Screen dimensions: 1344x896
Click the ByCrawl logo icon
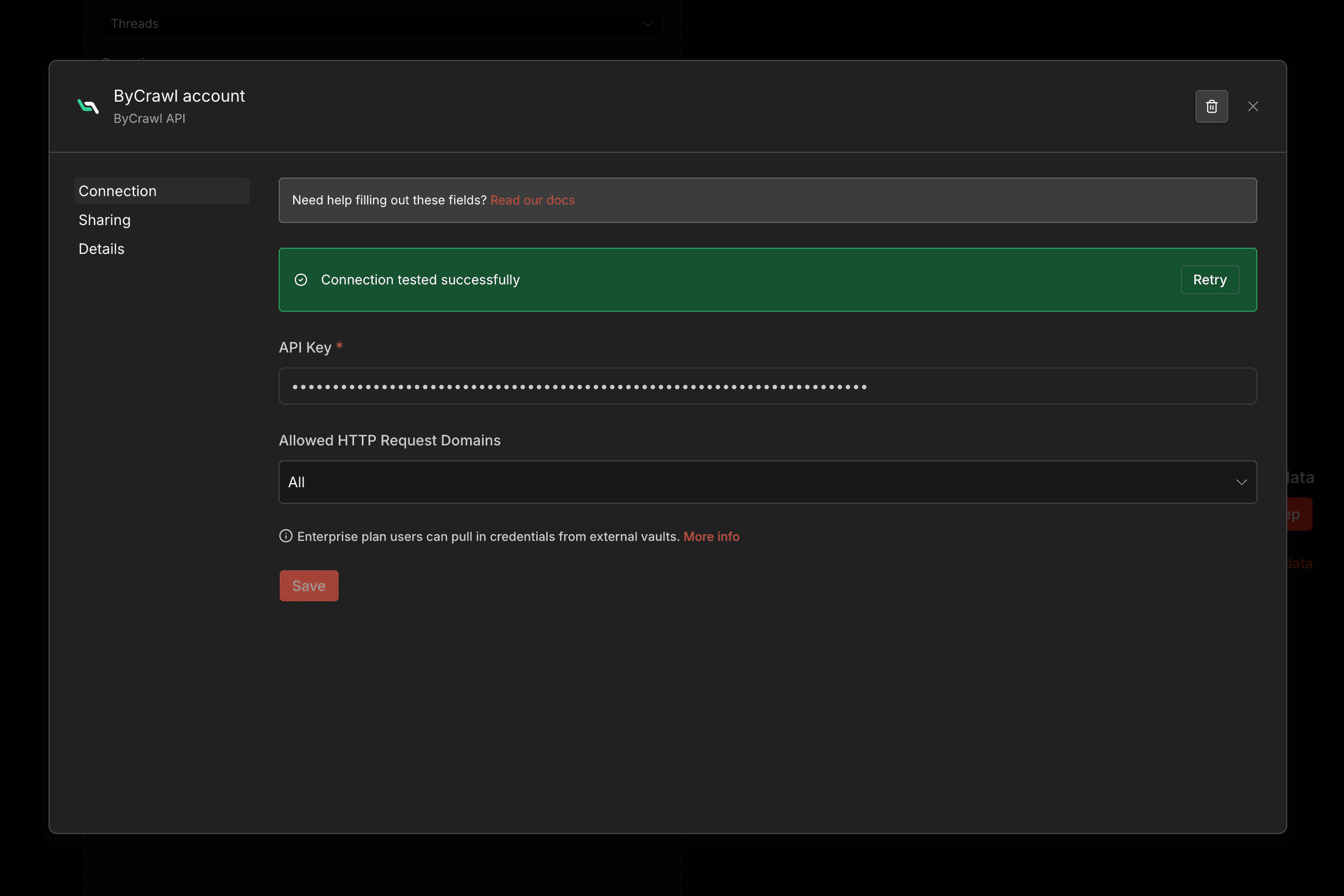tap(88, 106)
